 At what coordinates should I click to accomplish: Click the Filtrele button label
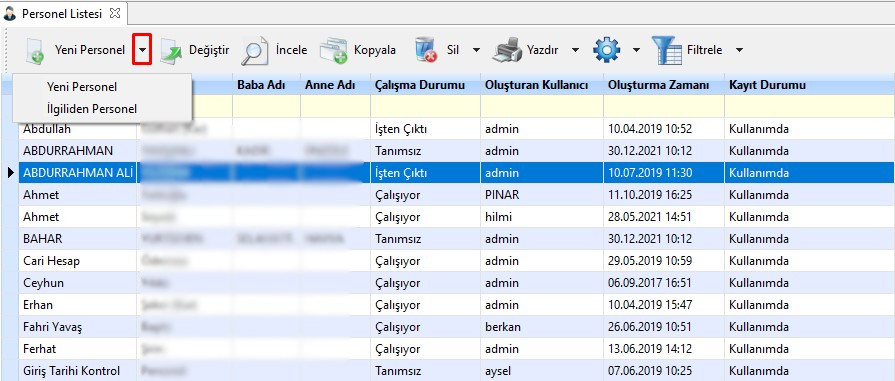pyautogui.click(x=704, y=50)
